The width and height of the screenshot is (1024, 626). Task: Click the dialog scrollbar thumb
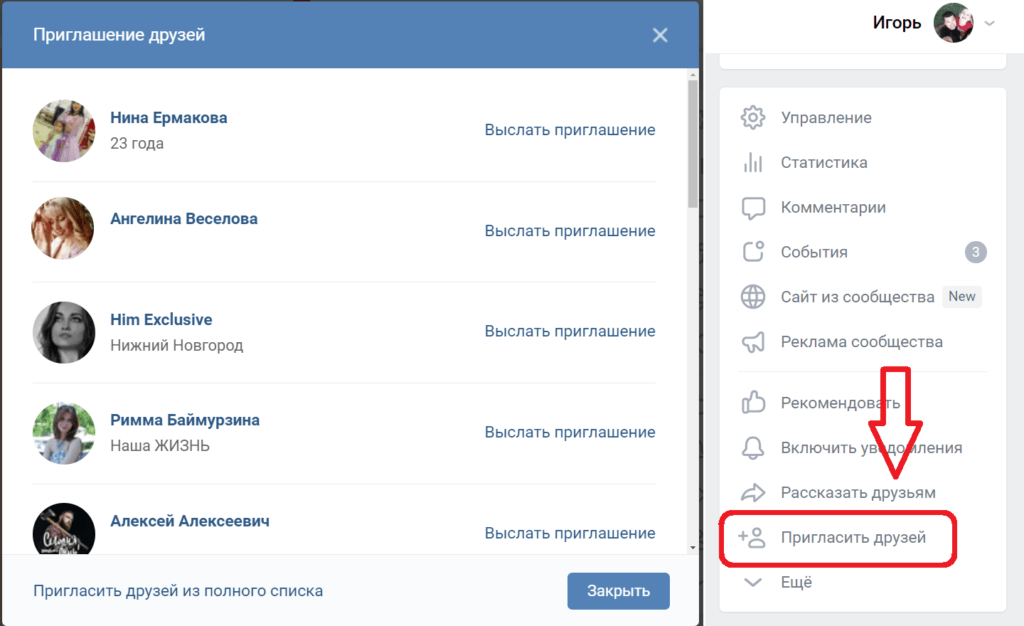tap(692, 144)
